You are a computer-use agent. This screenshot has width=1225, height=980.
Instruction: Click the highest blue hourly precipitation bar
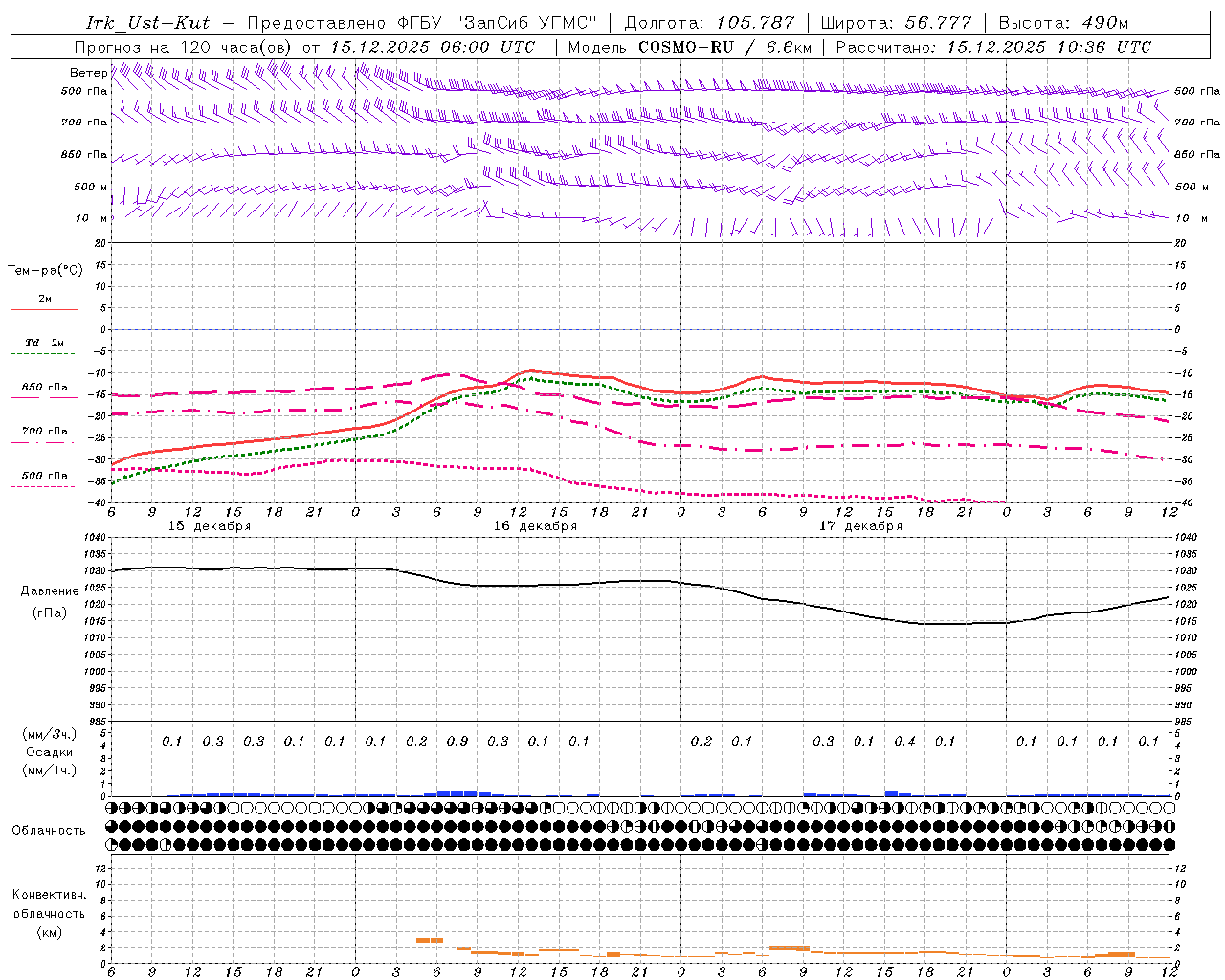click(x=457, y=793)
